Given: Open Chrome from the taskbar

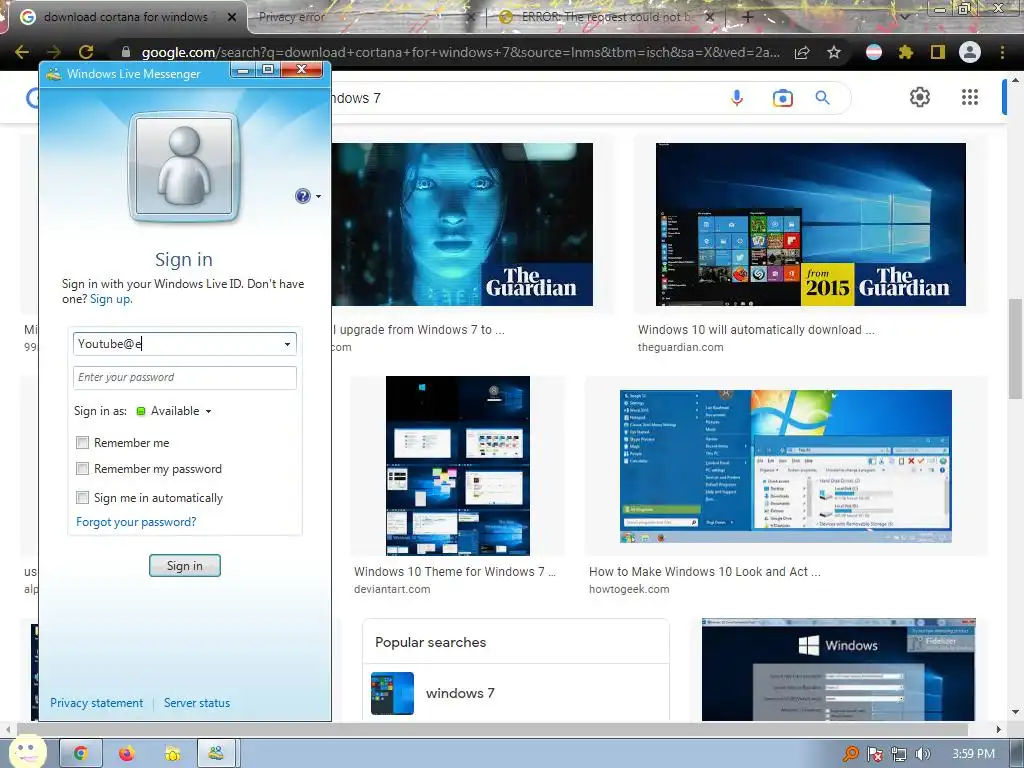Looking at the screenshot, I should (x=80, y=754).
